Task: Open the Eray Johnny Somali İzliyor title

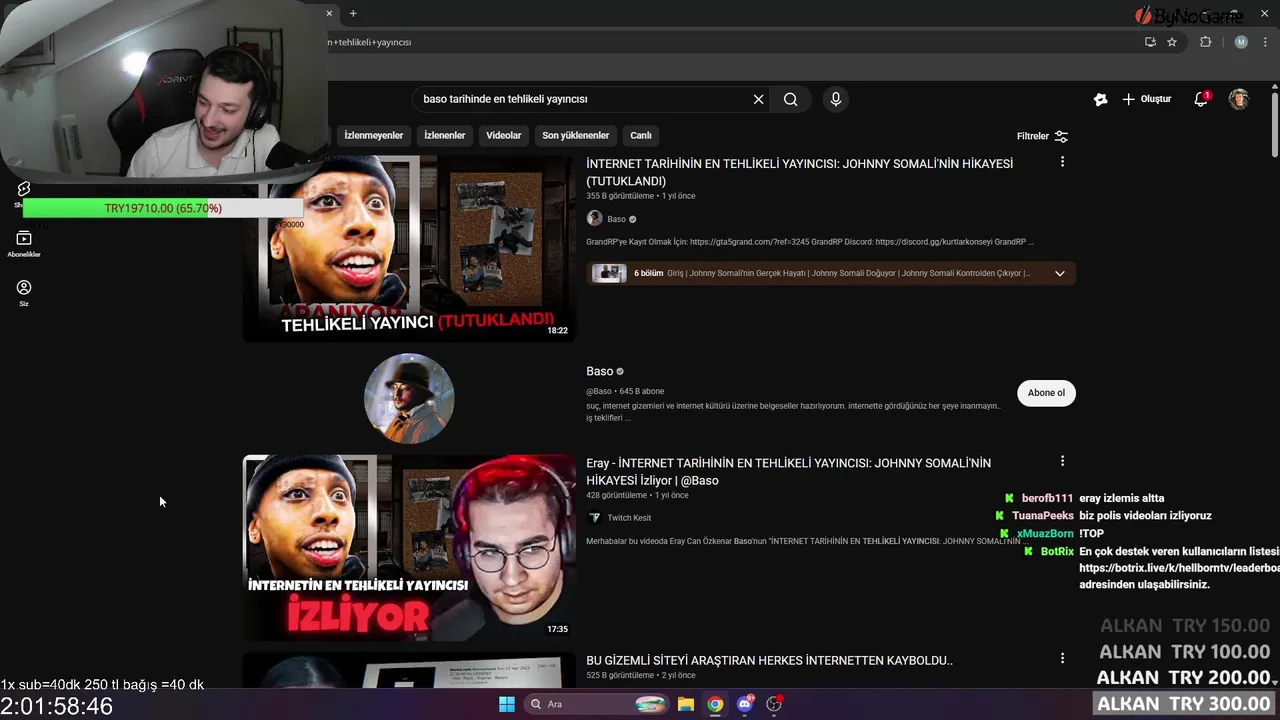Action: click(x=788, y=471)
